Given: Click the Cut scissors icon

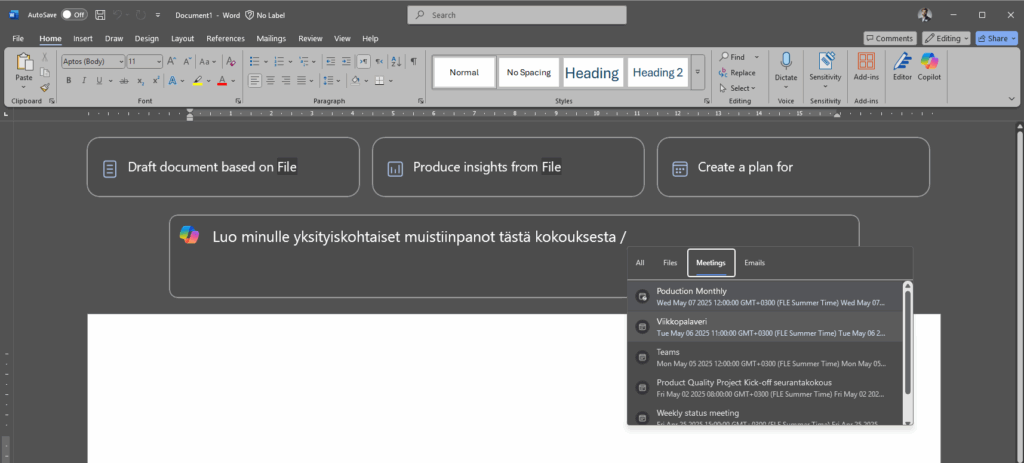Looking at the screenshot, I should [45, 57].
